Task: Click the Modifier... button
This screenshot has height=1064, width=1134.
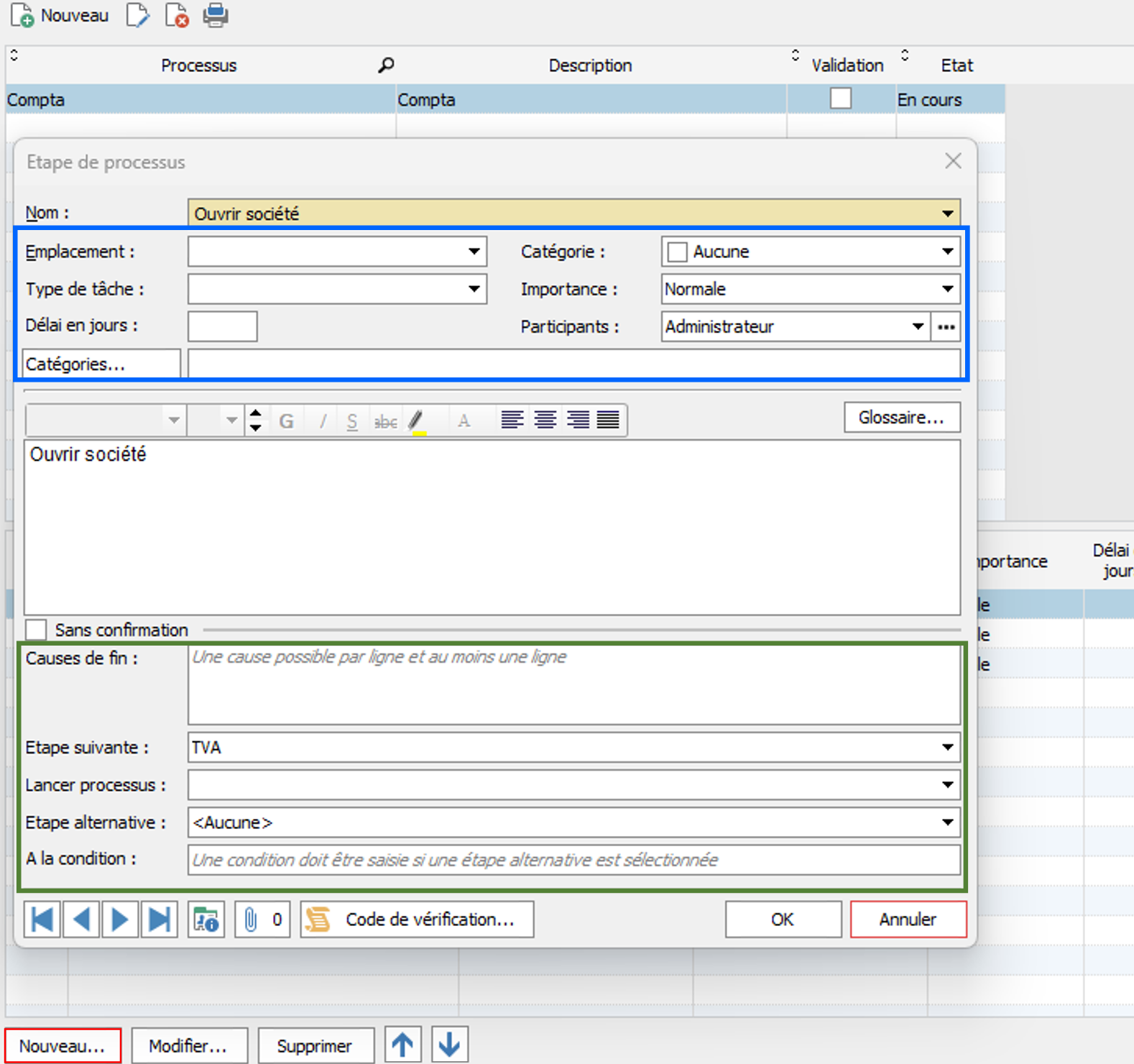Action: click(190, 1045)
